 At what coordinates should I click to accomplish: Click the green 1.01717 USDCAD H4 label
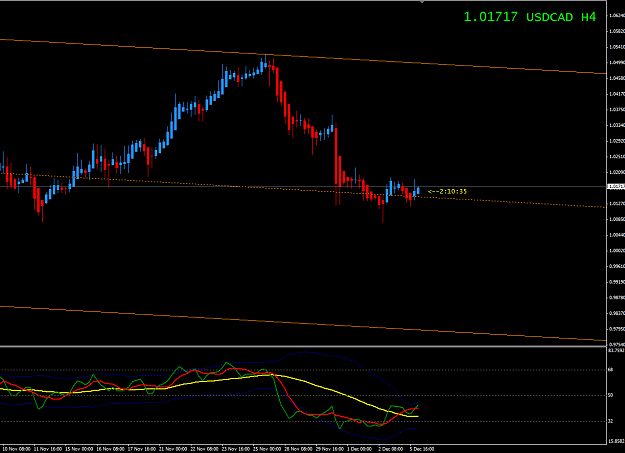click(x=530, y=17)
